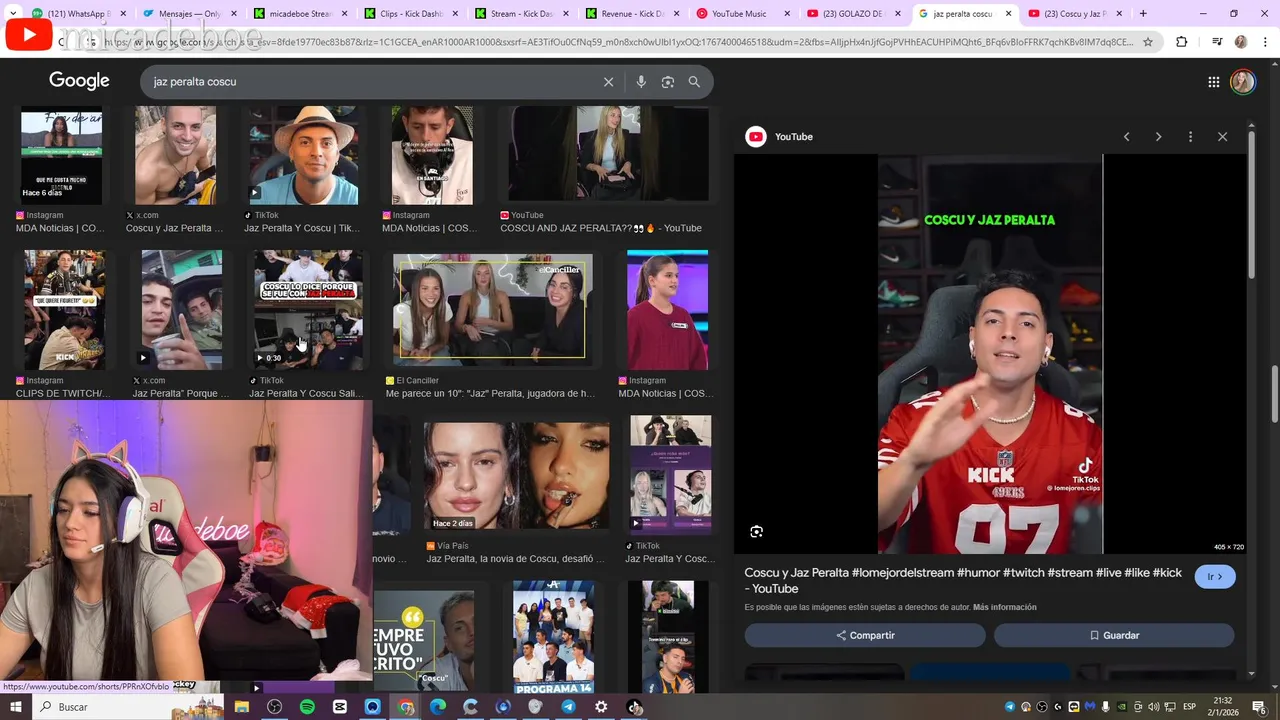Close the image preview panel
This screenshot has height=720, width=1280.
pos(1222,137)
